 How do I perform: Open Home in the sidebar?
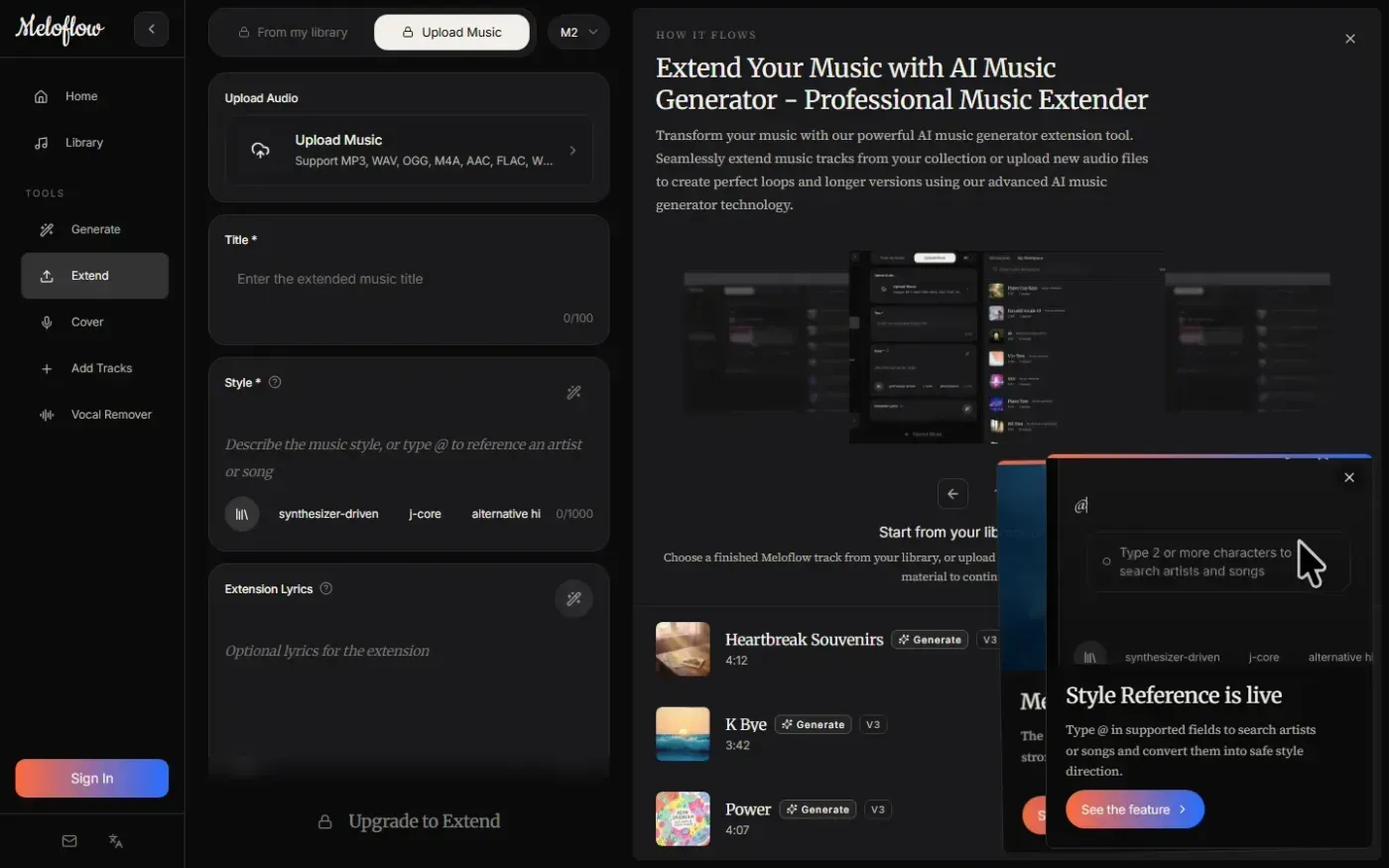(94, 96)
